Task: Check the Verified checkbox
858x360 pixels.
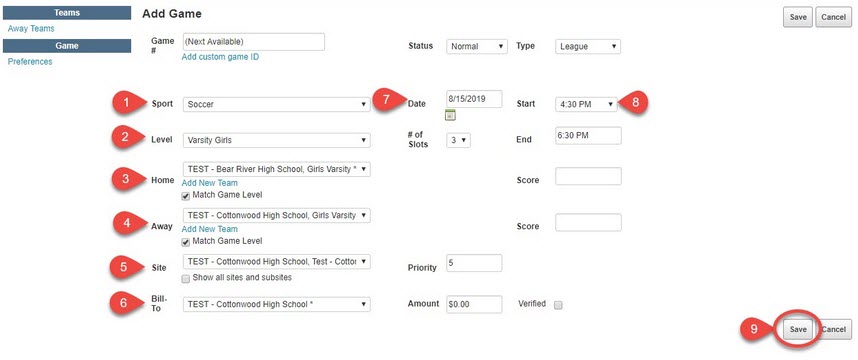Action: 558,305
